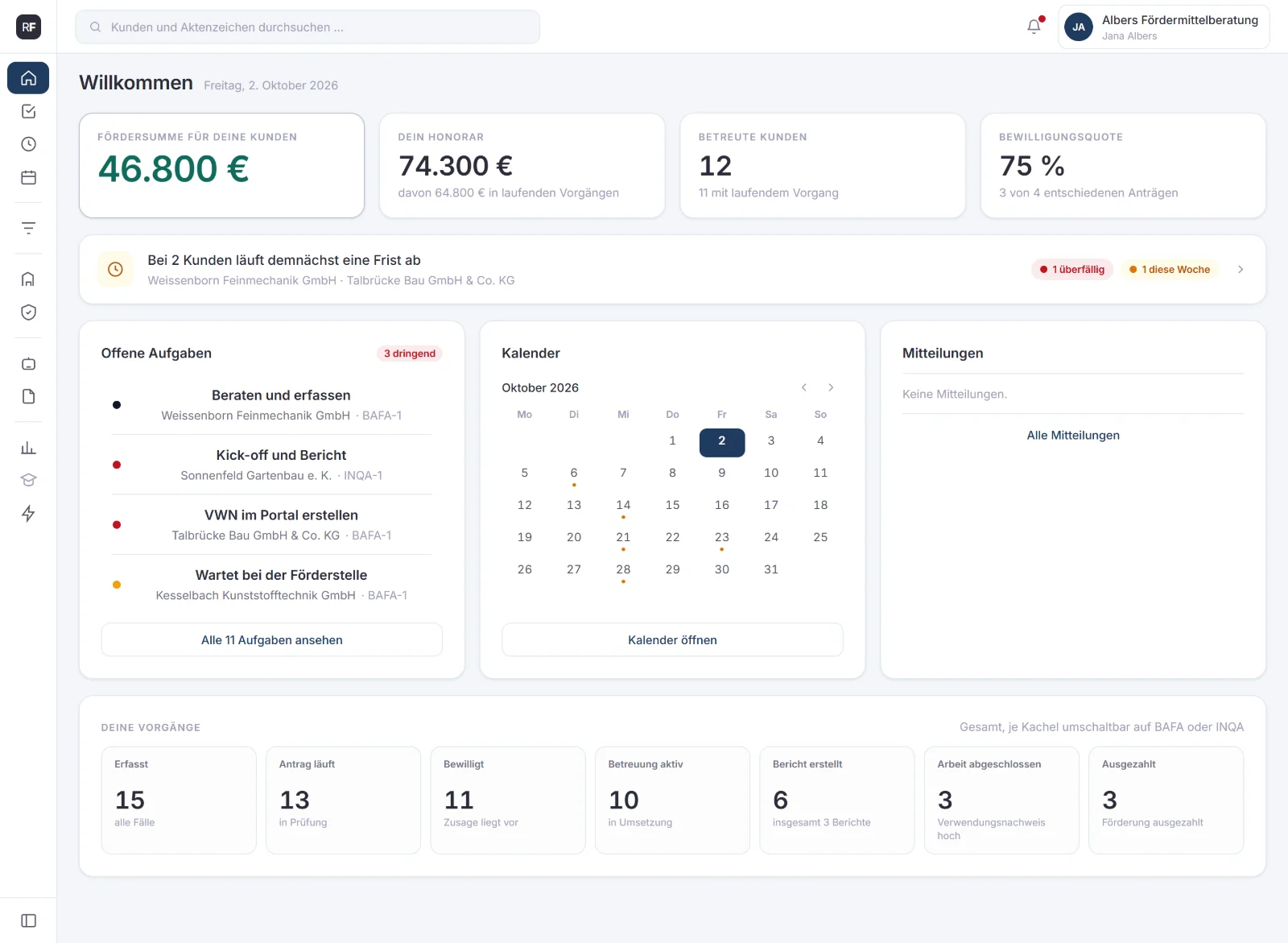The width and height of the screenshot is (1288, 943).
Task: Open the Erfasst tile showing 15
Action: [179, 800]
